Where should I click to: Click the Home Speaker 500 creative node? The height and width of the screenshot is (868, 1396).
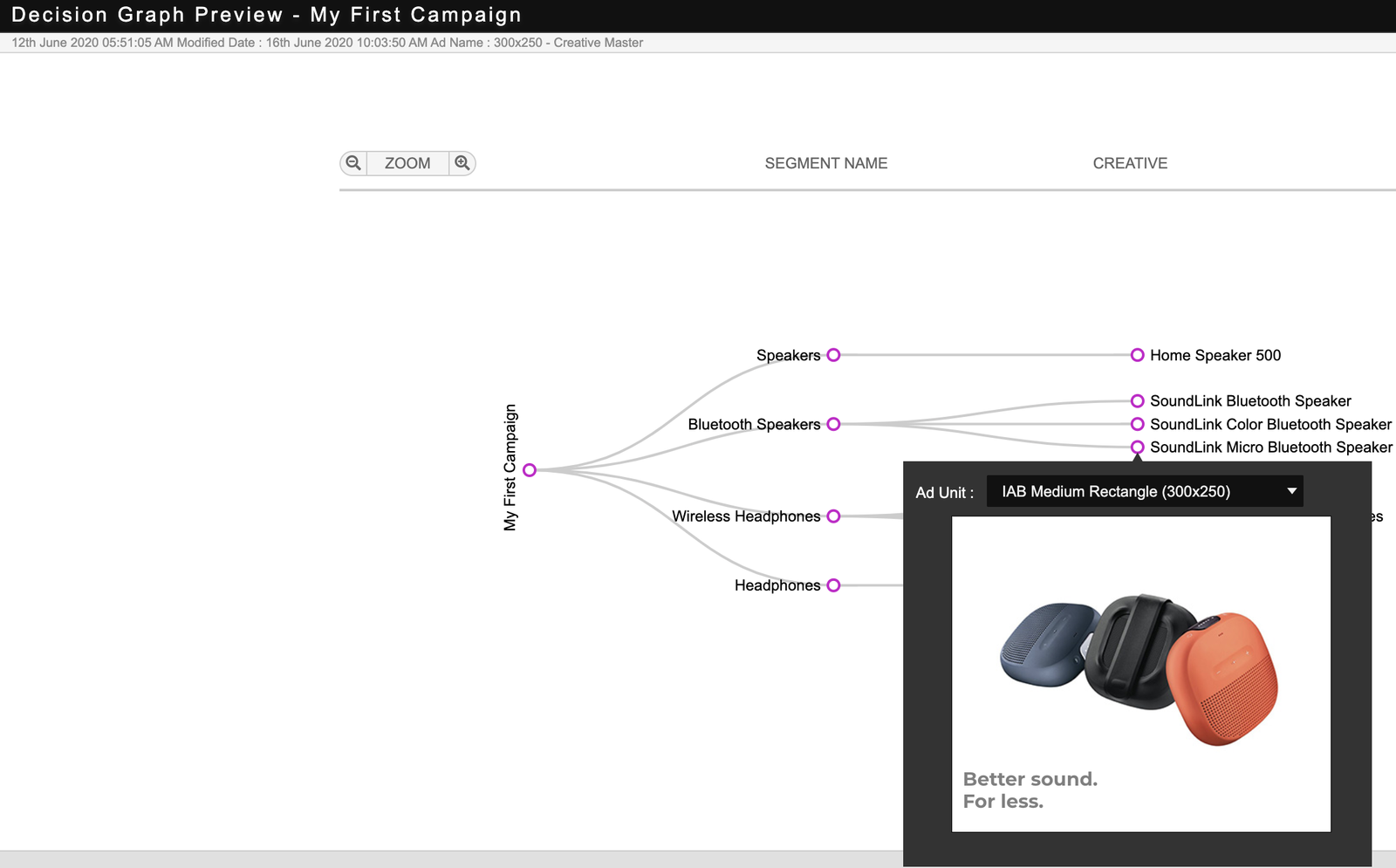coord(1137,355)
